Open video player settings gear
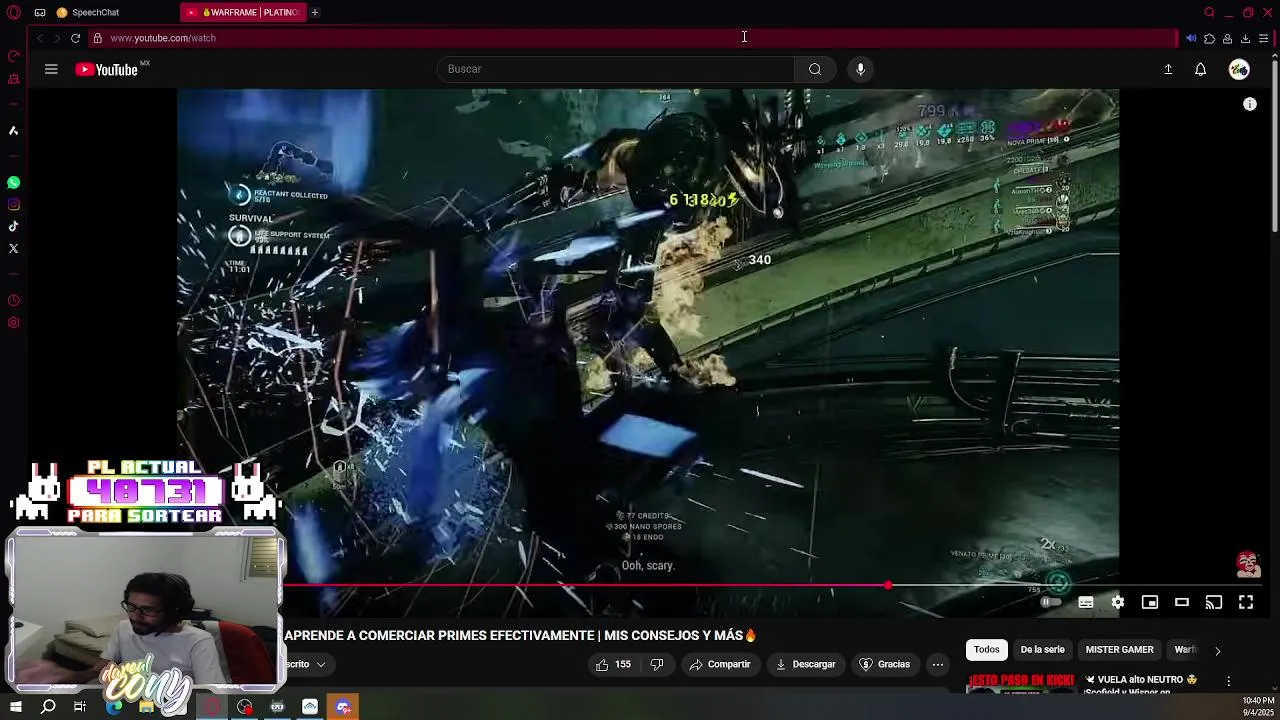 pyautogui.click(x=1117, y=602)
